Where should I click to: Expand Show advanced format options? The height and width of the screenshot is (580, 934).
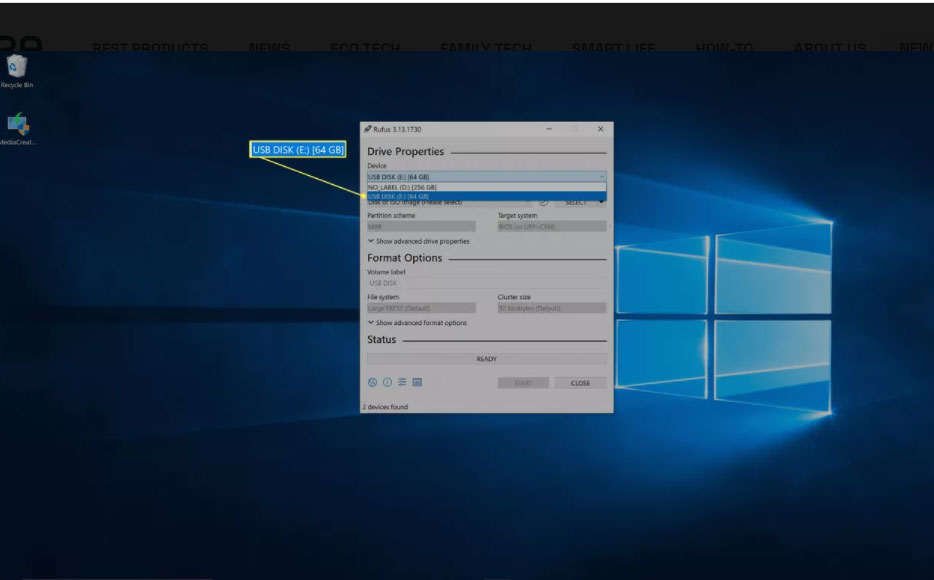[x=417, y=323]
